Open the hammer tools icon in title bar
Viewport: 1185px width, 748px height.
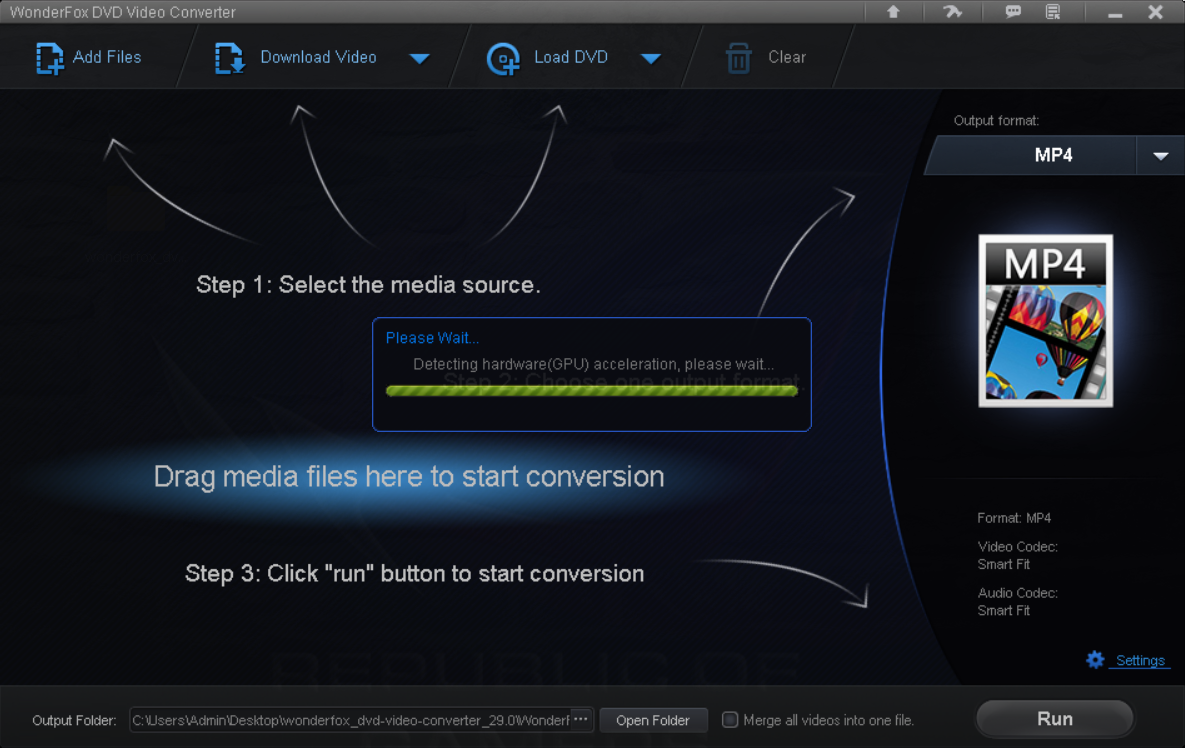pos(952,11)
